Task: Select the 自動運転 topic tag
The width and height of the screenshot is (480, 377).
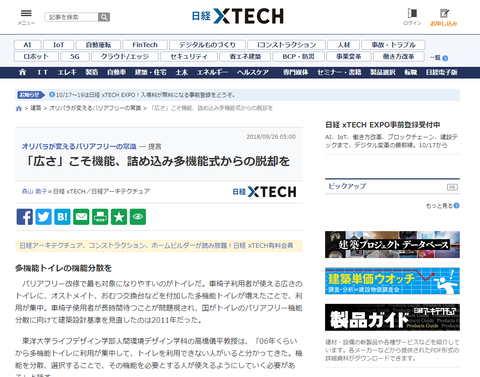Action: click(x=98, y=45)
